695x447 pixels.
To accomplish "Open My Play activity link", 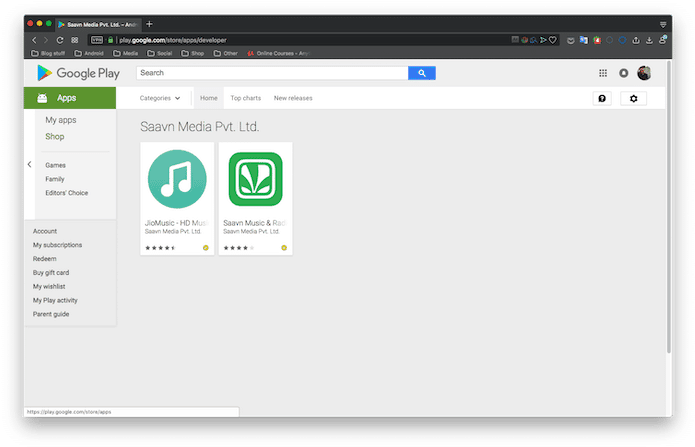I will click(55, 300).
